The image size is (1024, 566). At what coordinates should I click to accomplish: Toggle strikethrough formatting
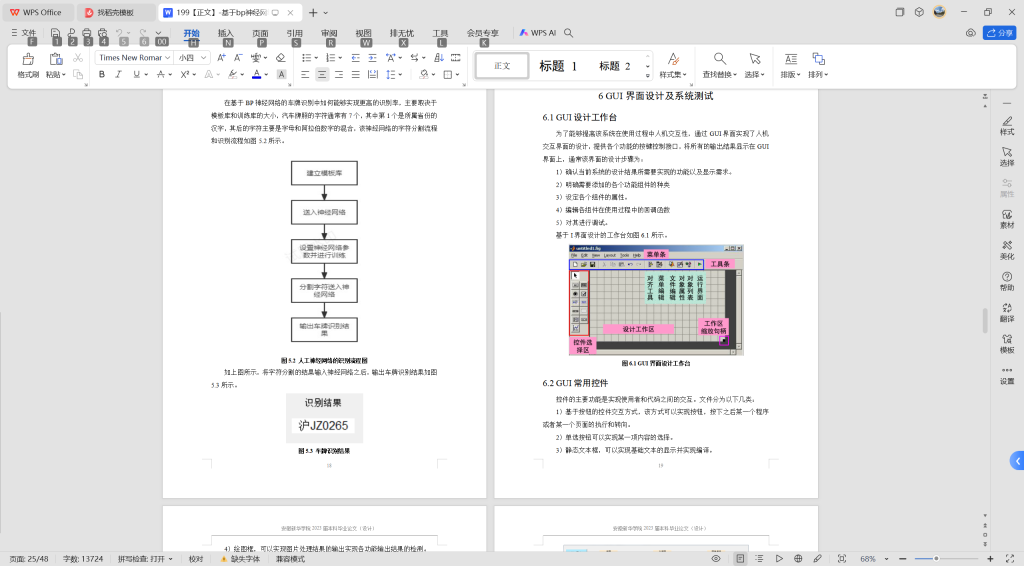click(161, 74)
